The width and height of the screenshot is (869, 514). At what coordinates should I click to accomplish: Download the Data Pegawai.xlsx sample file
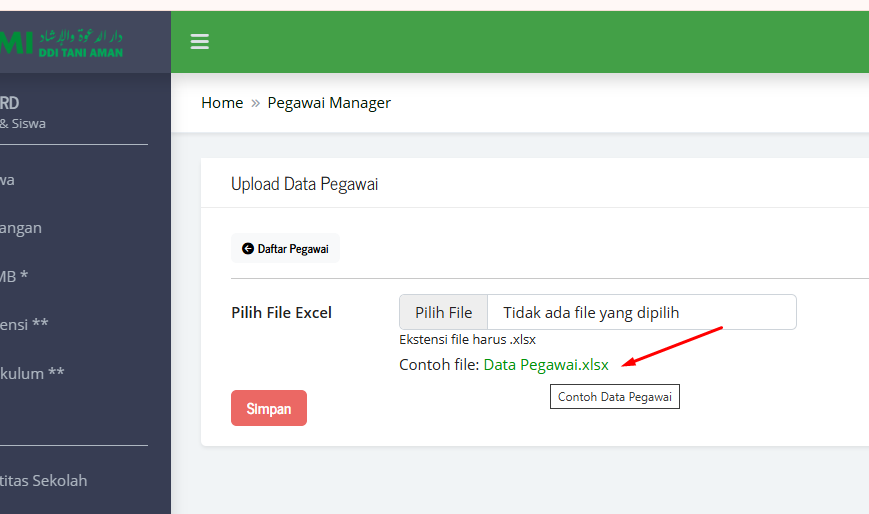point(546,365)
